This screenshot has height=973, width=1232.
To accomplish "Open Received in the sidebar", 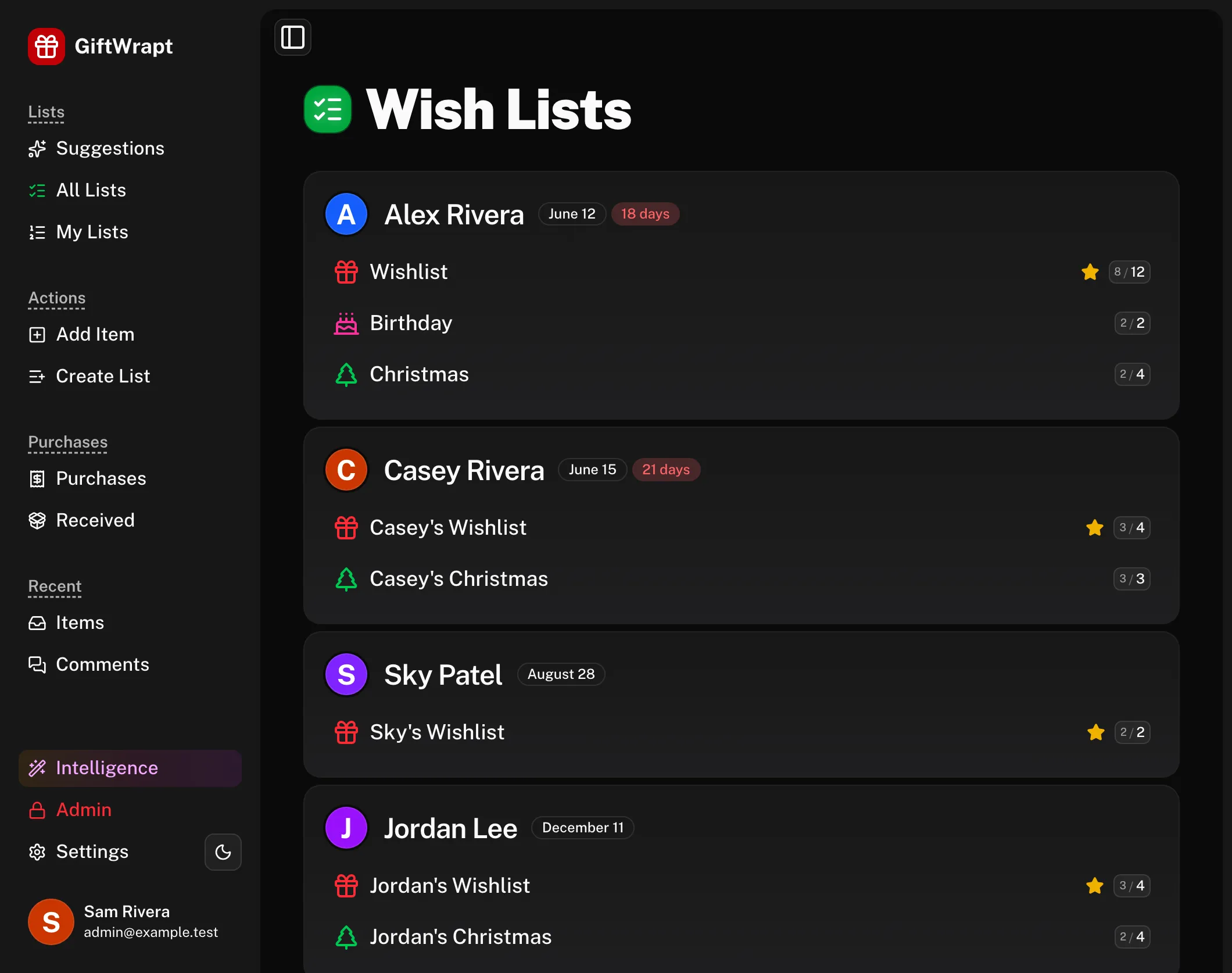I will [x=130, y=520].
